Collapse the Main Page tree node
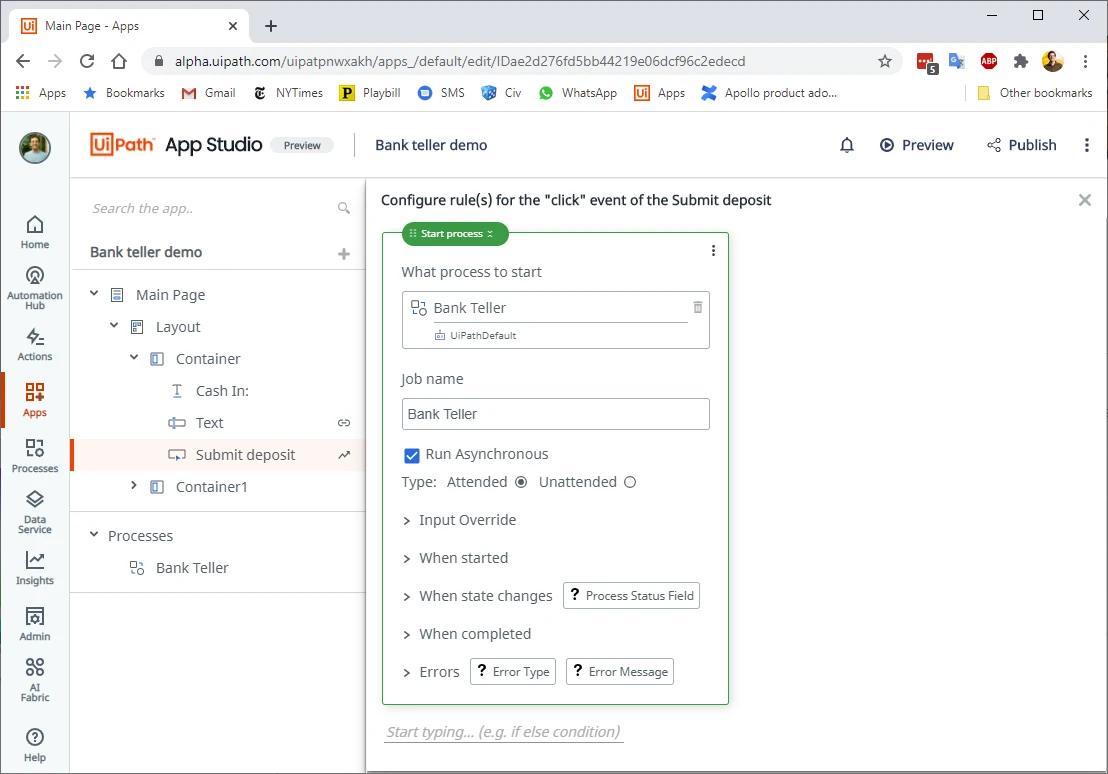Screen dimensions: 1108x774 click(94, 293)
